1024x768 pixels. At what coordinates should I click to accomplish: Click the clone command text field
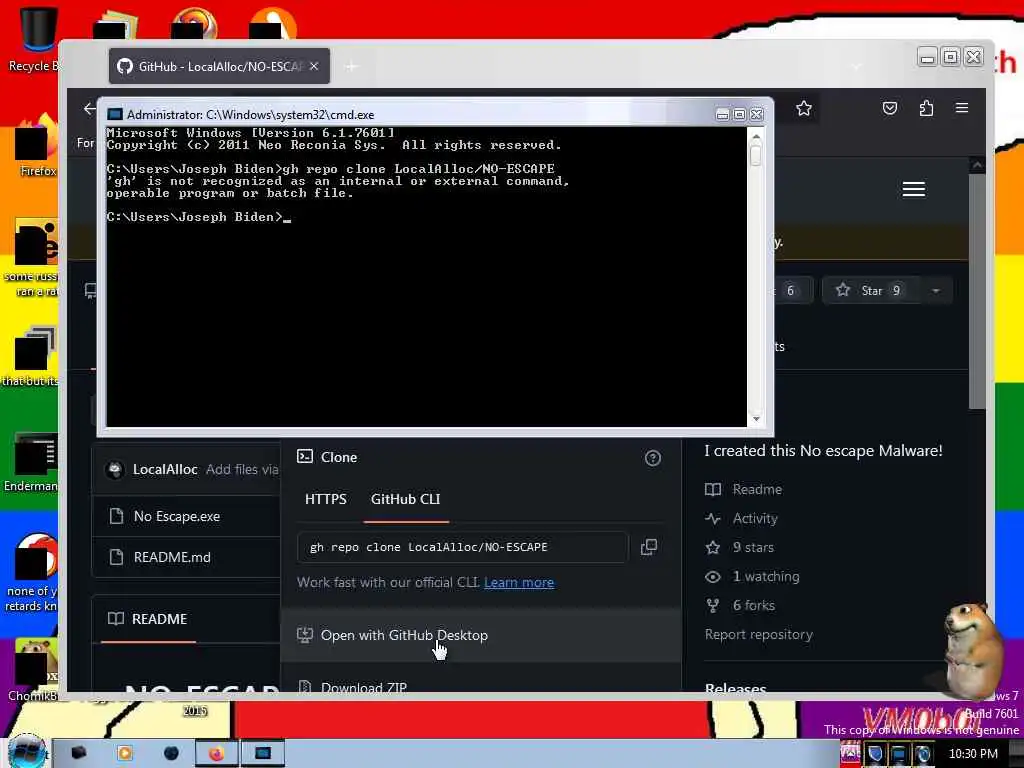(462, 547)
